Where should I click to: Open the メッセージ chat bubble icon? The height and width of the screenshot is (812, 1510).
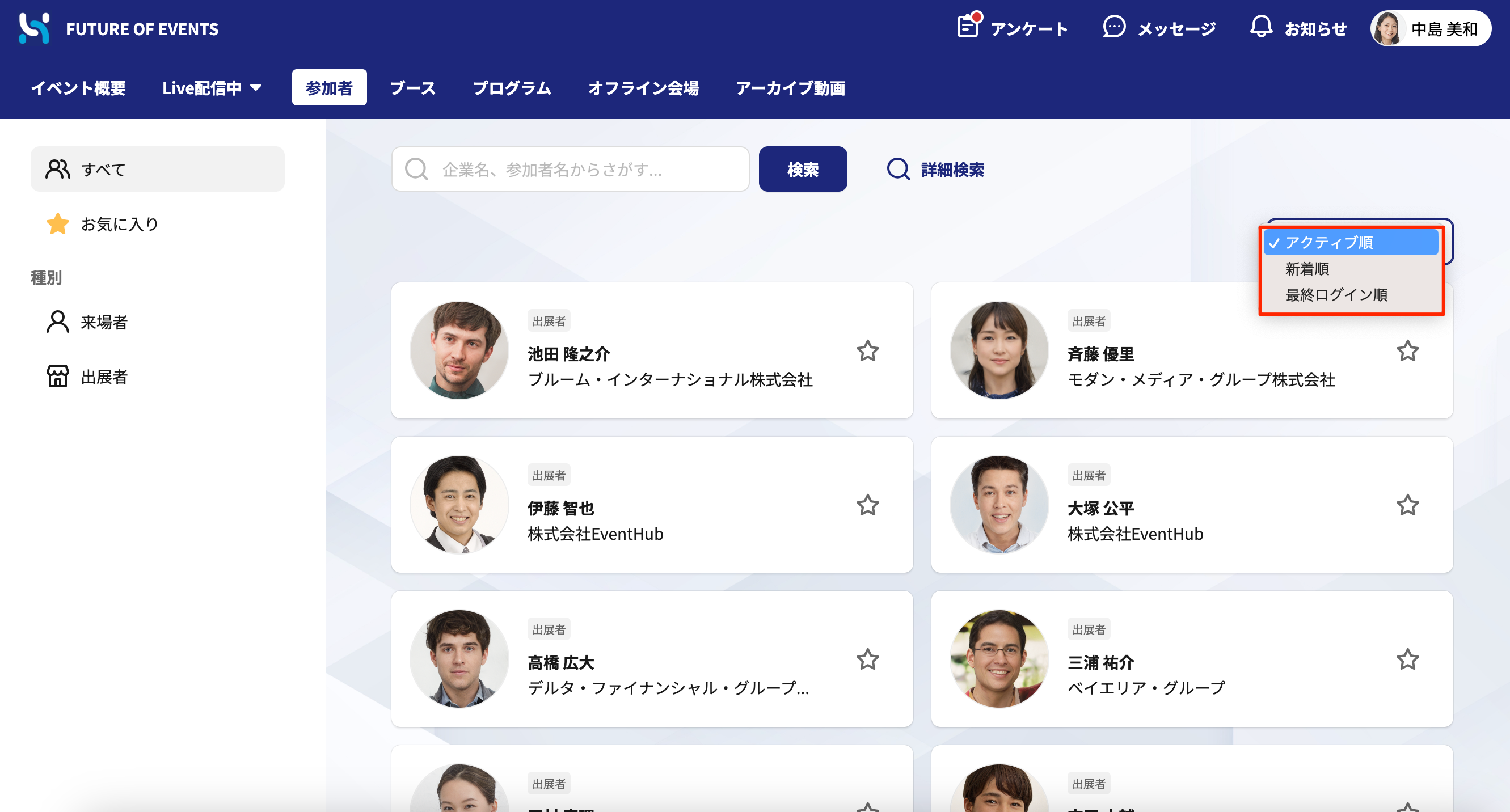pos(1113,28)
